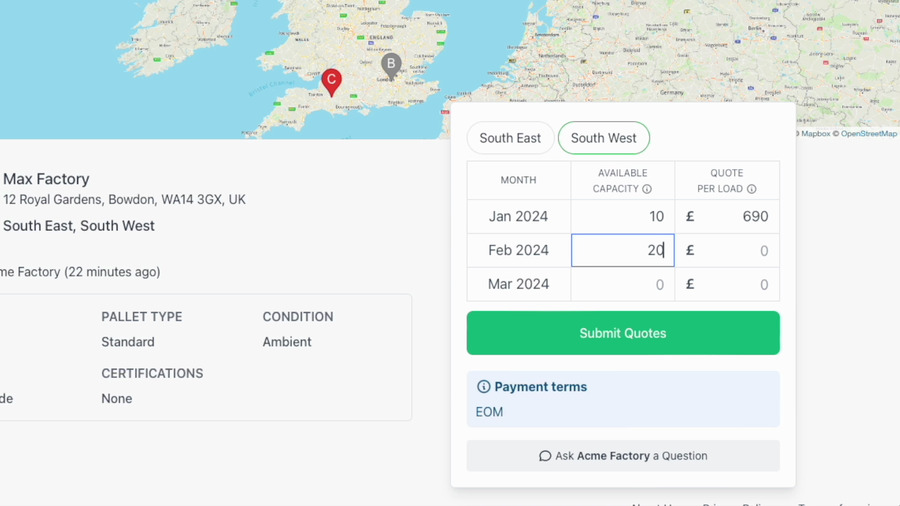This screenshot has height=506, width=900.
Task: Click the Quote Per Load info icon
Action: pos(751,189)
